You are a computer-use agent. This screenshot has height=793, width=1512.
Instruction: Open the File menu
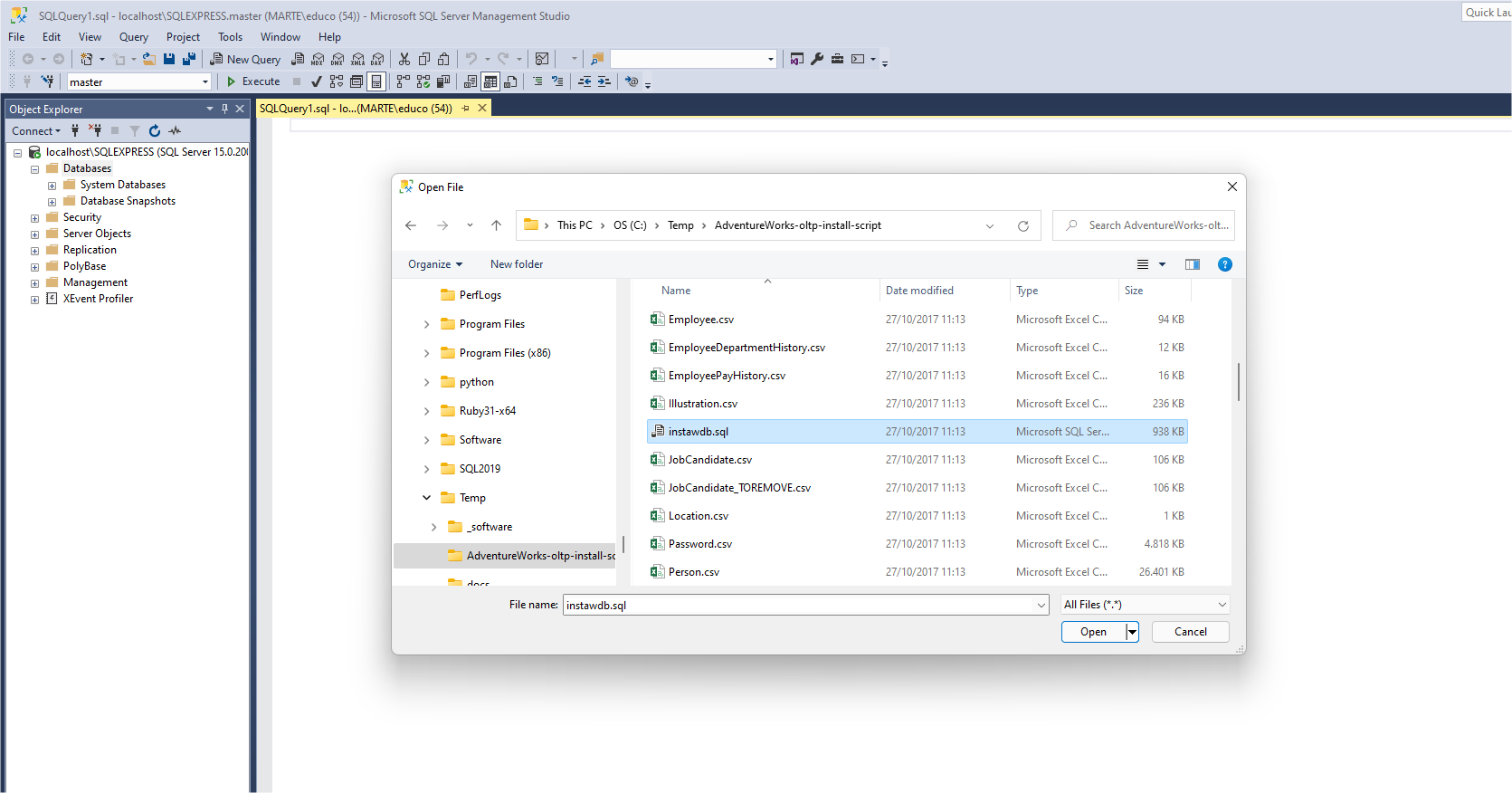click(x=16, y=37)
